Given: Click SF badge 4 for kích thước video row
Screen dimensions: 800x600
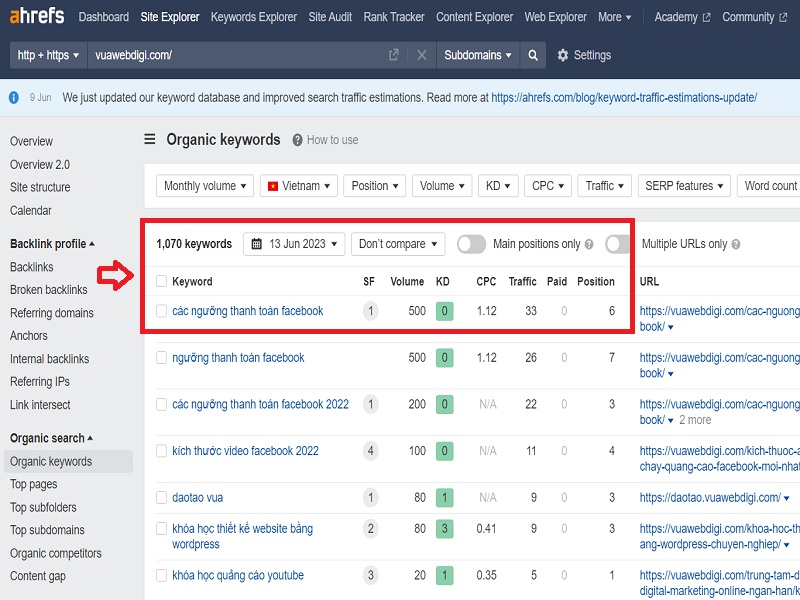Looking at the screenshot, I should (370, 451).
